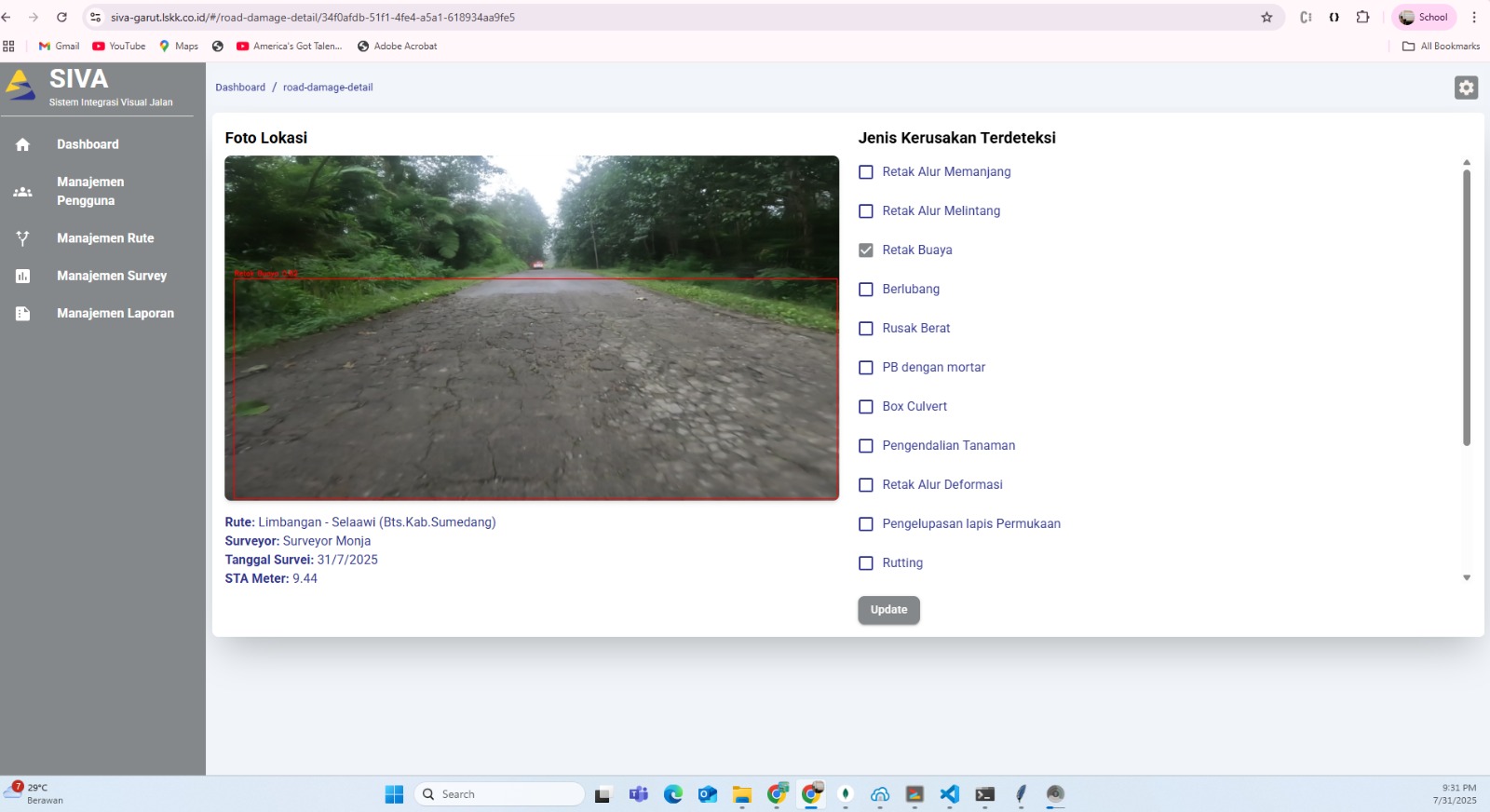Check the Retak Alur Melintang checkbox

(866, 211)
